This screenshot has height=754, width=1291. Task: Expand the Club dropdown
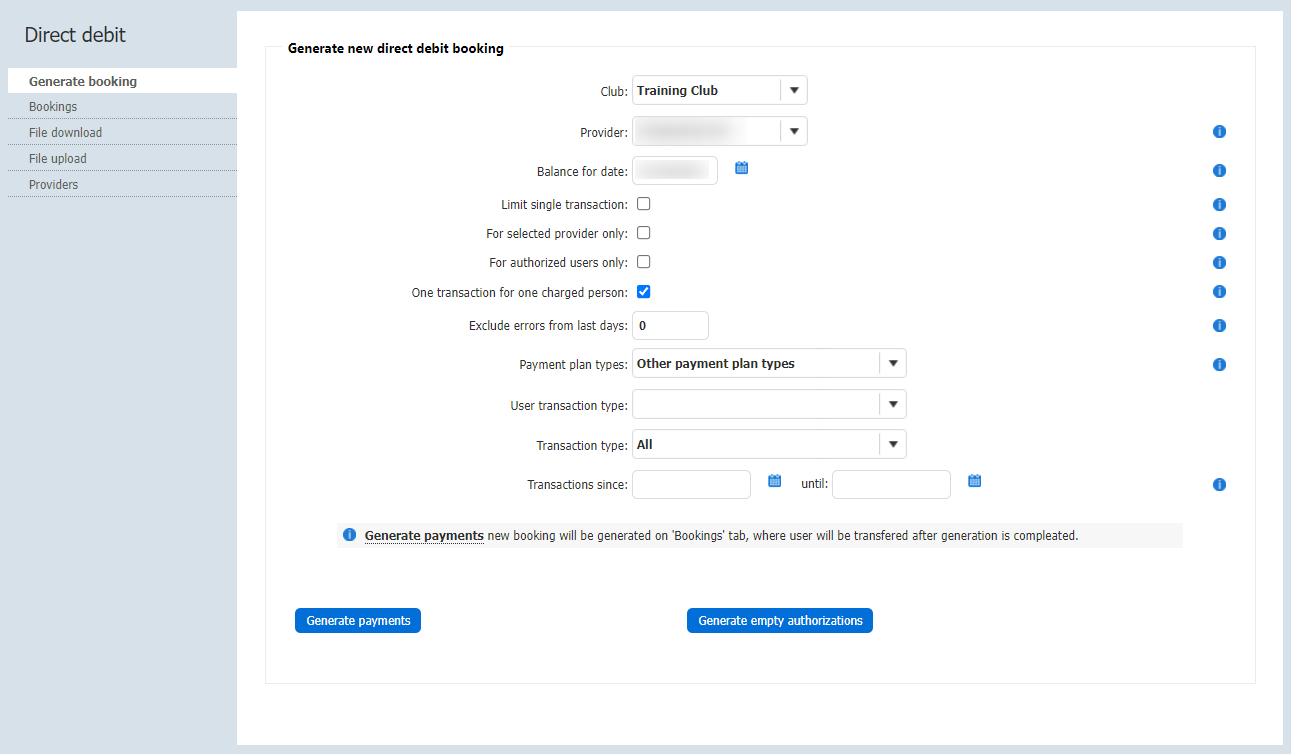pyautogui.click(x=793, y=90)
